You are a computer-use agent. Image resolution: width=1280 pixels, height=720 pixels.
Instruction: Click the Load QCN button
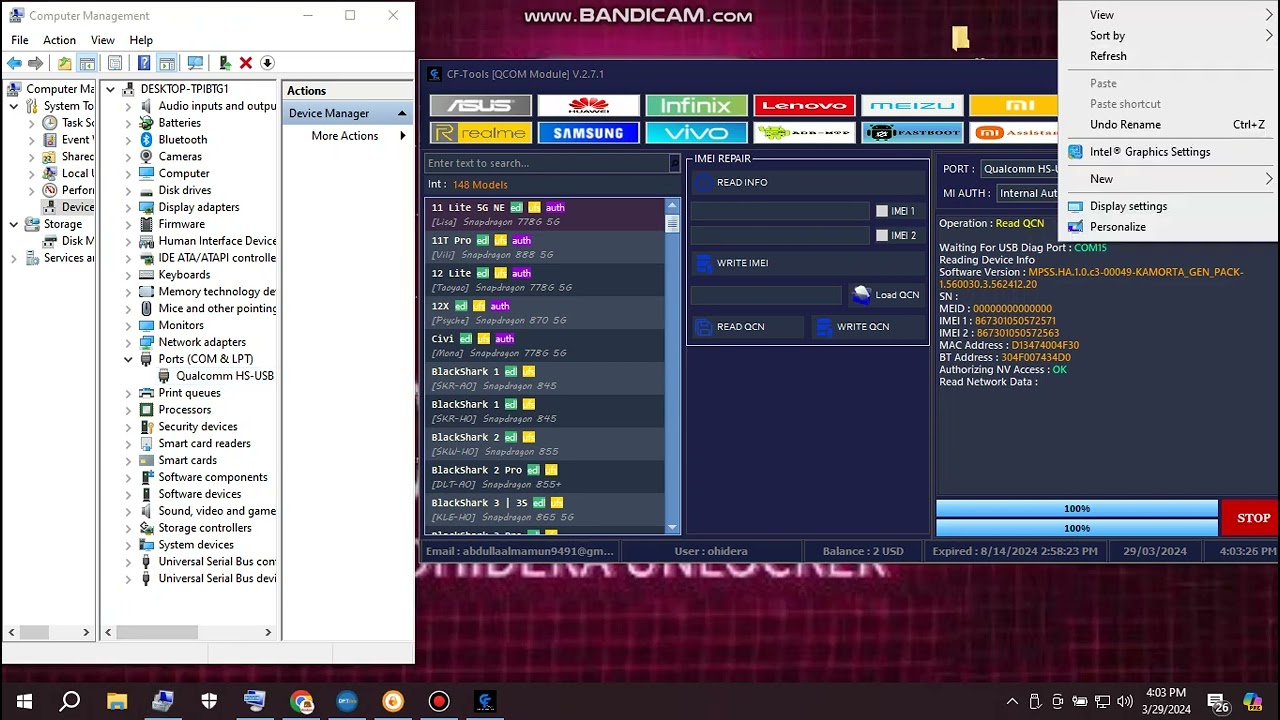(x=886, y=295)
